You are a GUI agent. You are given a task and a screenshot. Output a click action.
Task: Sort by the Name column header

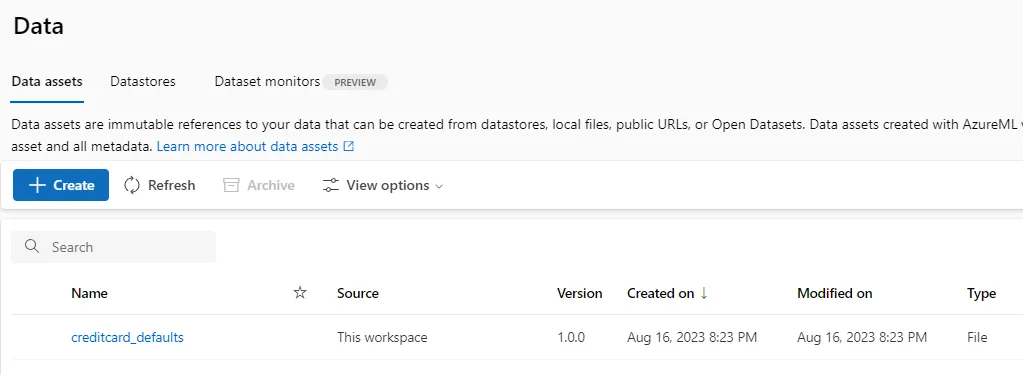89,293
